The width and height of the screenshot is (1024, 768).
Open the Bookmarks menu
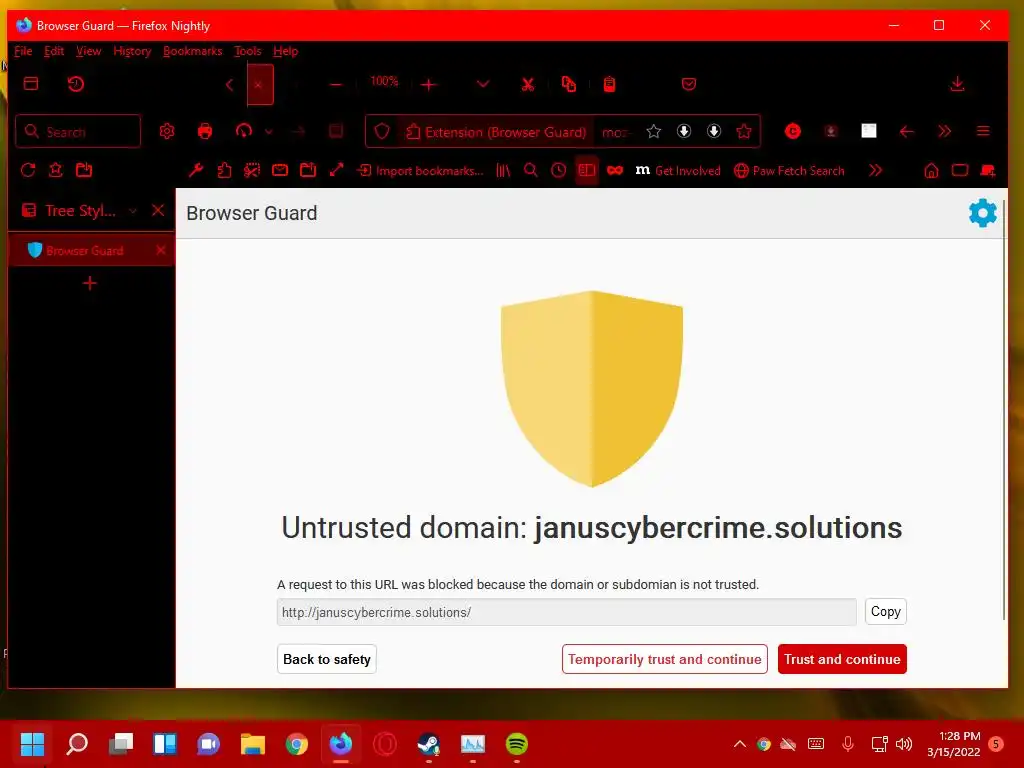192,51
